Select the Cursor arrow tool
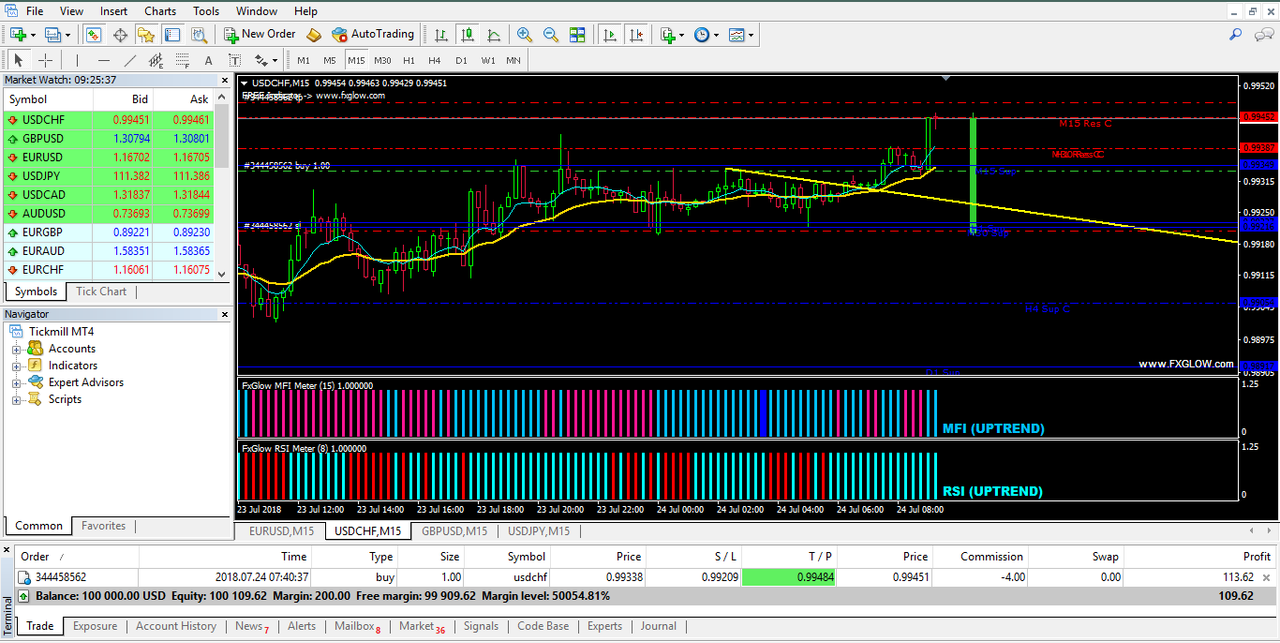This screenshot has width=1280, height=643. [18, 60]
